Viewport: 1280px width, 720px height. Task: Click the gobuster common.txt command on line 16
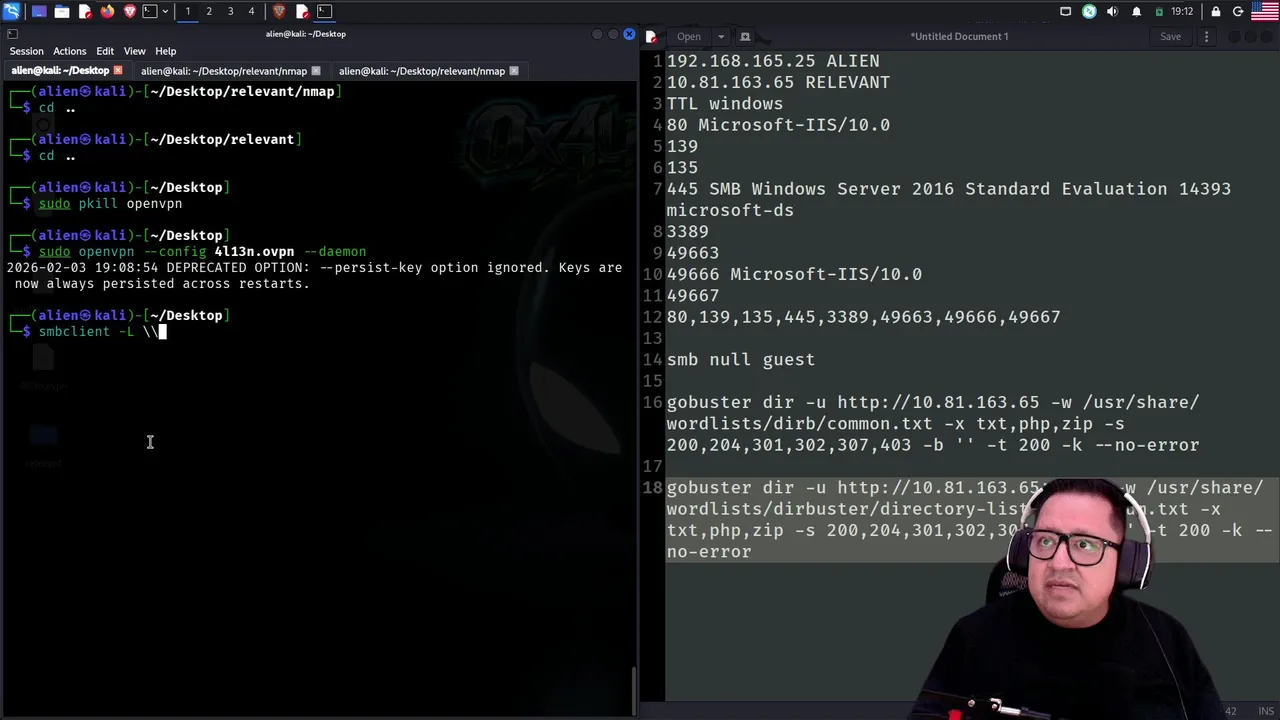tap(933, 424)
